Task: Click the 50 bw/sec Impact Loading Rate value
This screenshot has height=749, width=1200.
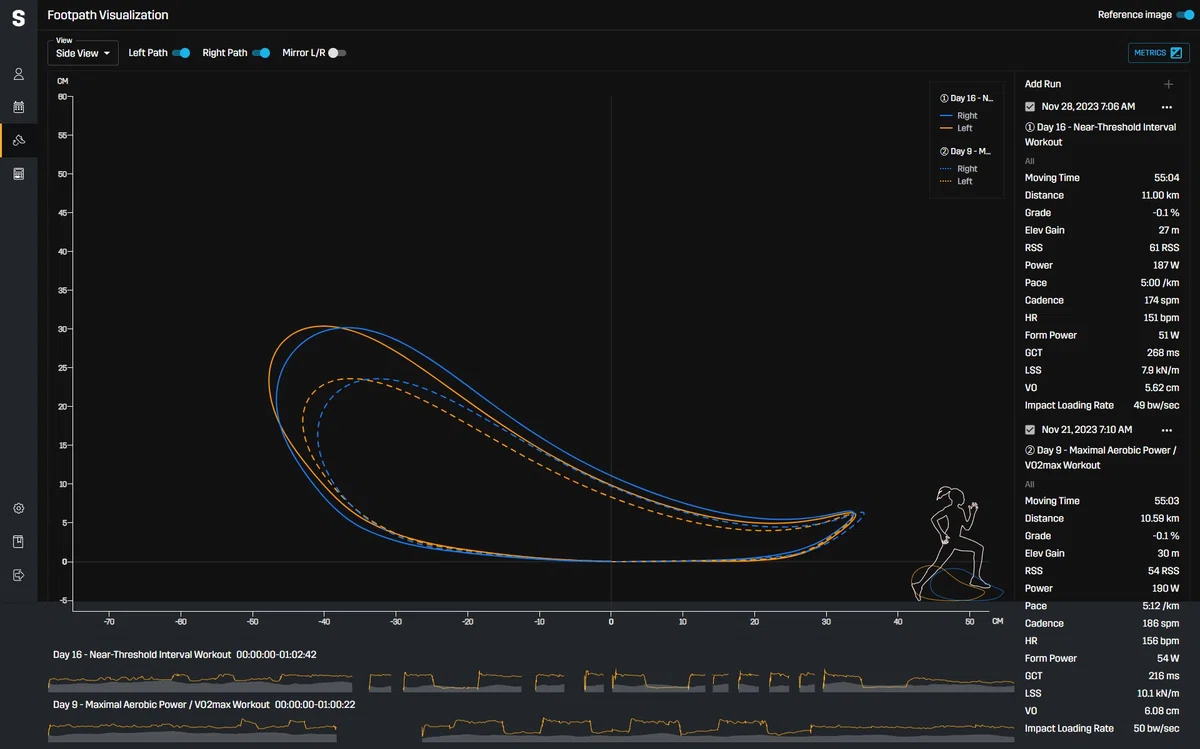Action: click(x=1156, y=728)
